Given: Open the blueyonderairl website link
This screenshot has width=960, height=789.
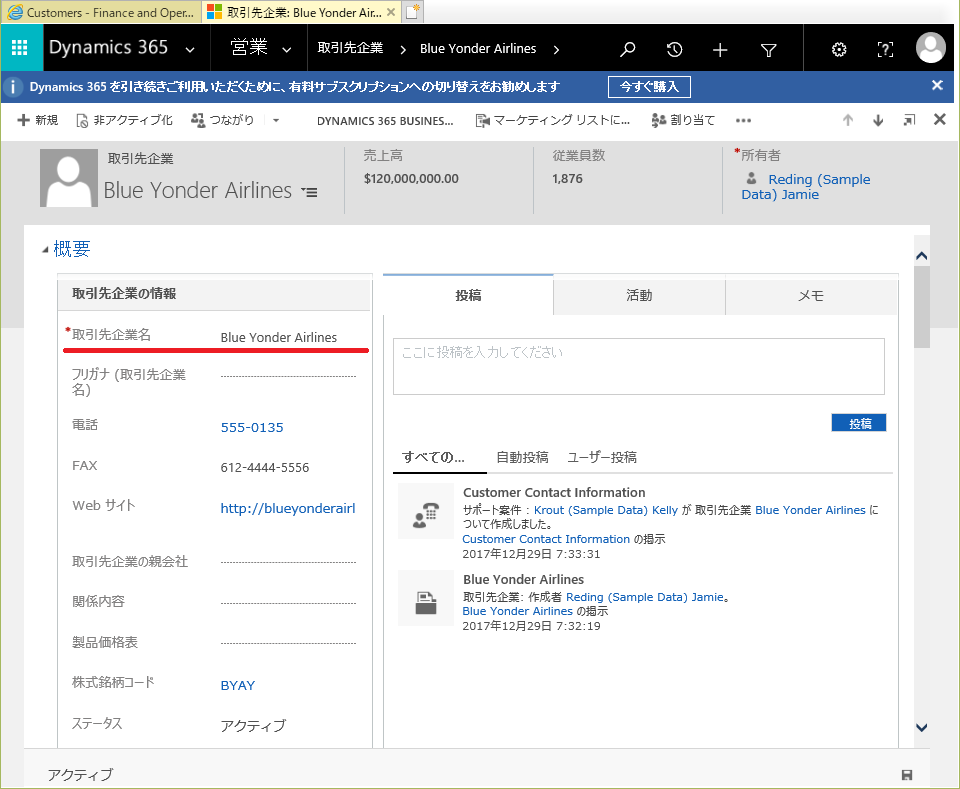Looking at the screenshot, I should click(288, 508).
